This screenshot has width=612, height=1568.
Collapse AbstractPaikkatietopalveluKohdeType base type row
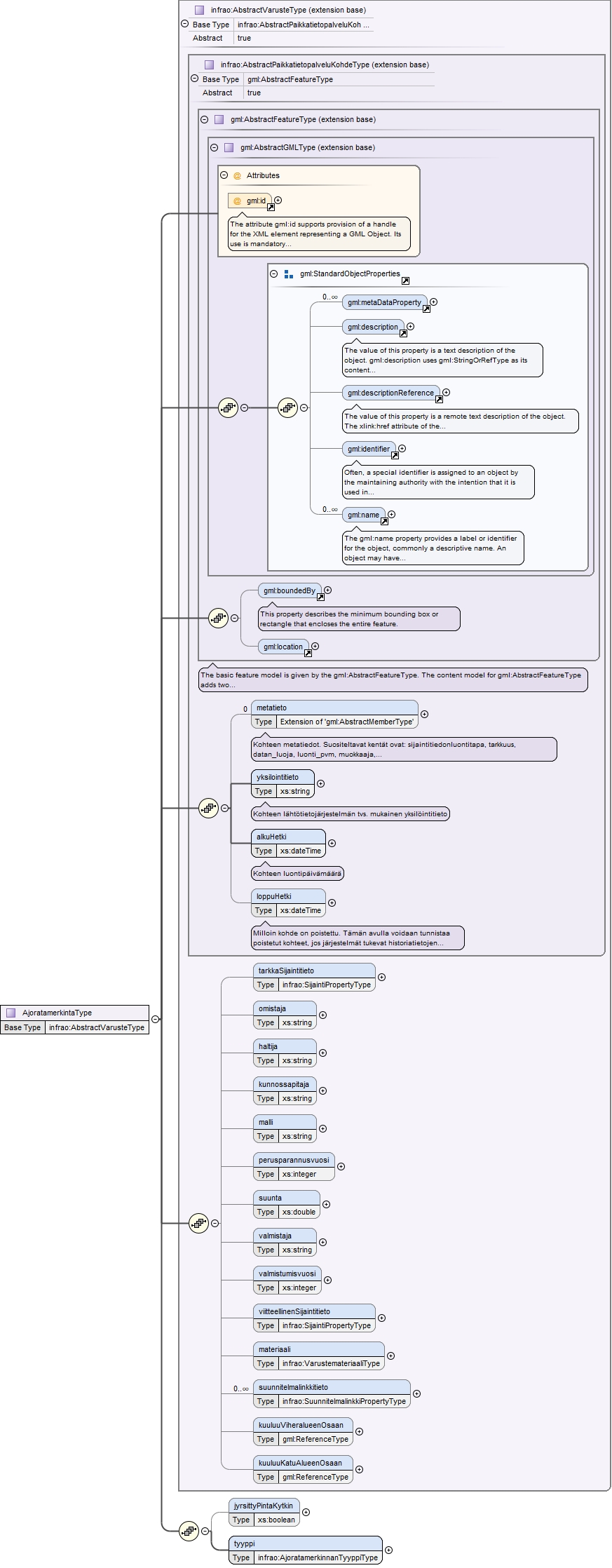[195, 79]
